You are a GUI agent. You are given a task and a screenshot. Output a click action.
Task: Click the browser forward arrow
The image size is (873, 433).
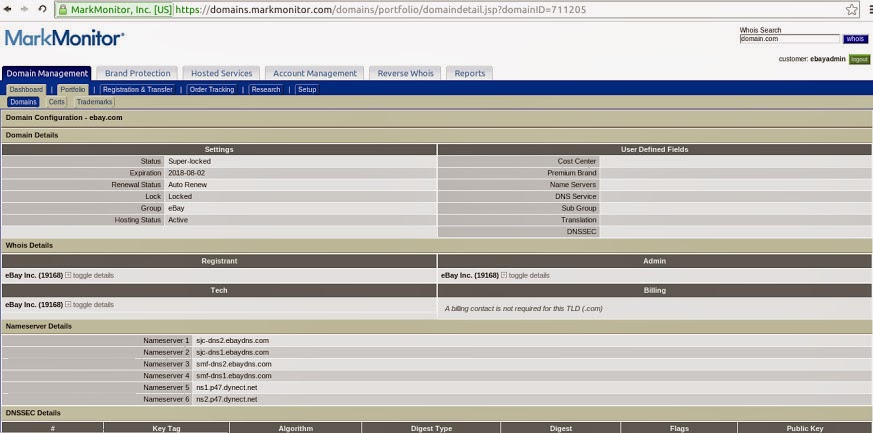coord(24,9)
